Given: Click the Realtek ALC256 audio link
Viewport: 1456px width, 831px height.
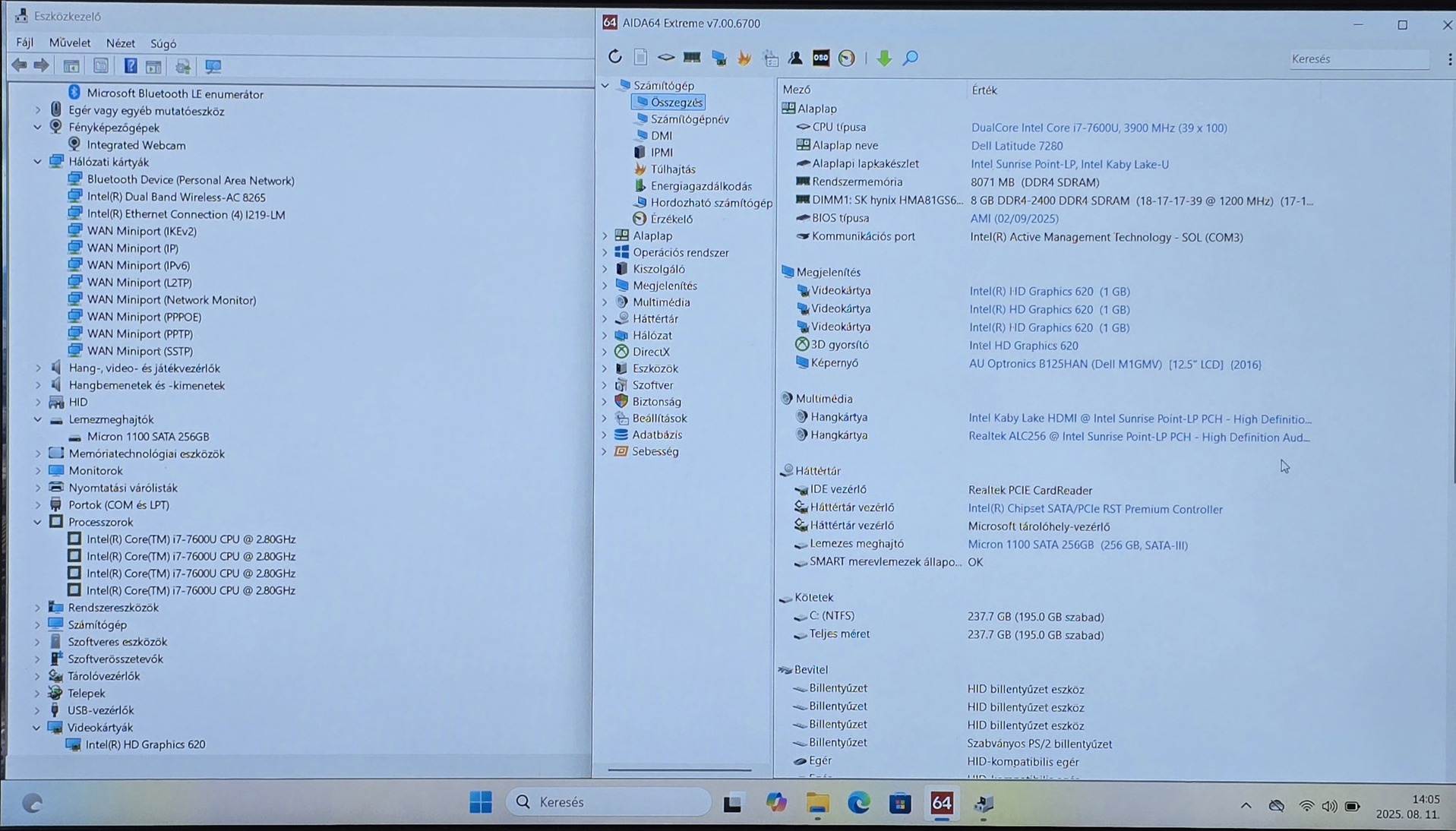Looking at the screenshot, I should point(1139,438).
